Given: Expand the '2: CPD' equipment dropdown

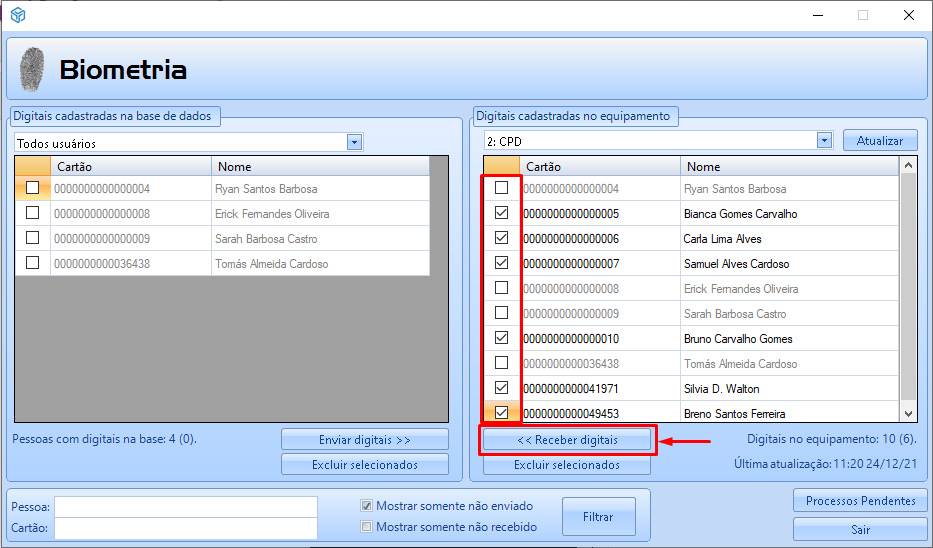Looking at the screenshot, I should [824, 141].
